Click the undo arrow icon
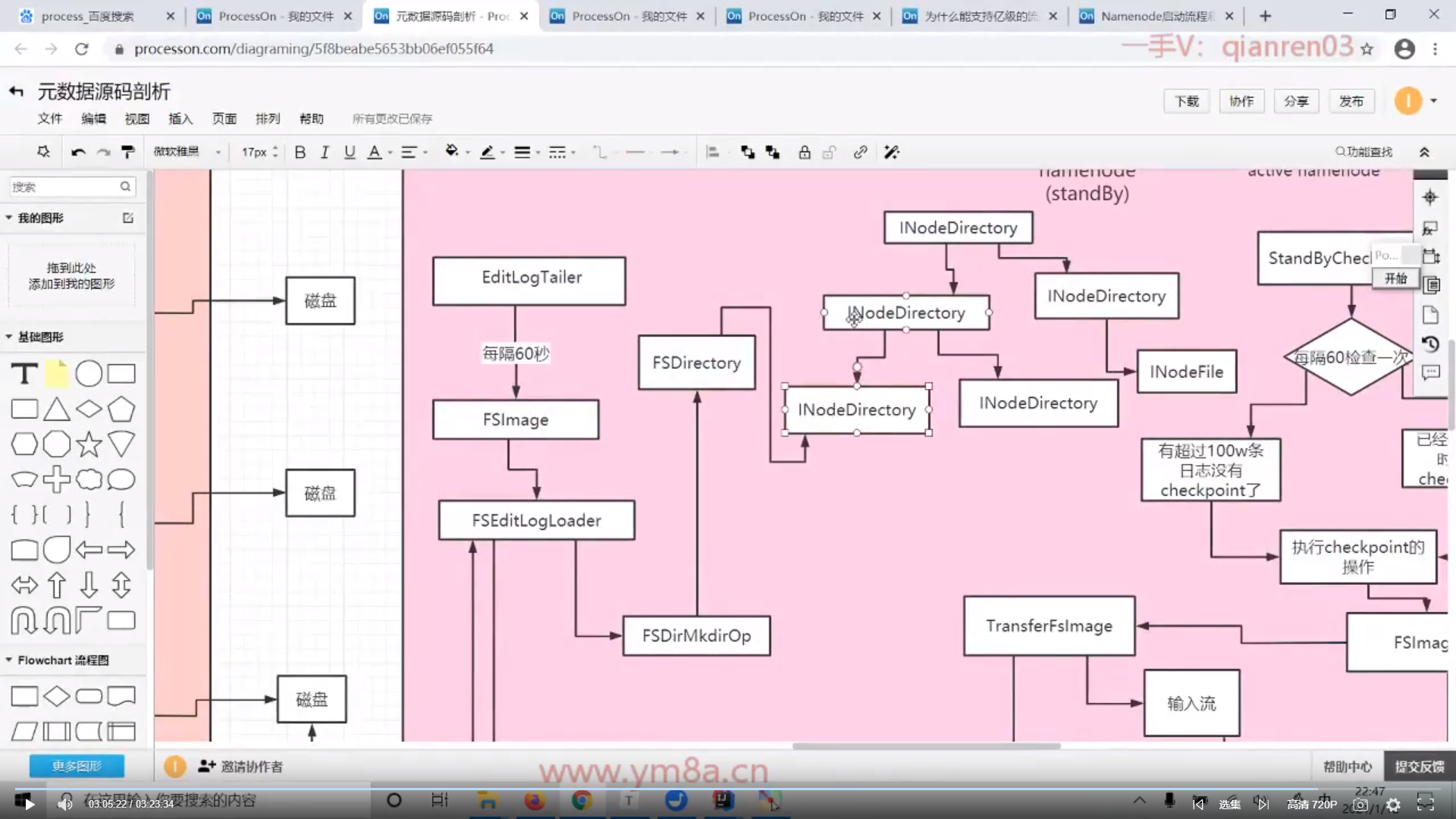 point(77,152)
